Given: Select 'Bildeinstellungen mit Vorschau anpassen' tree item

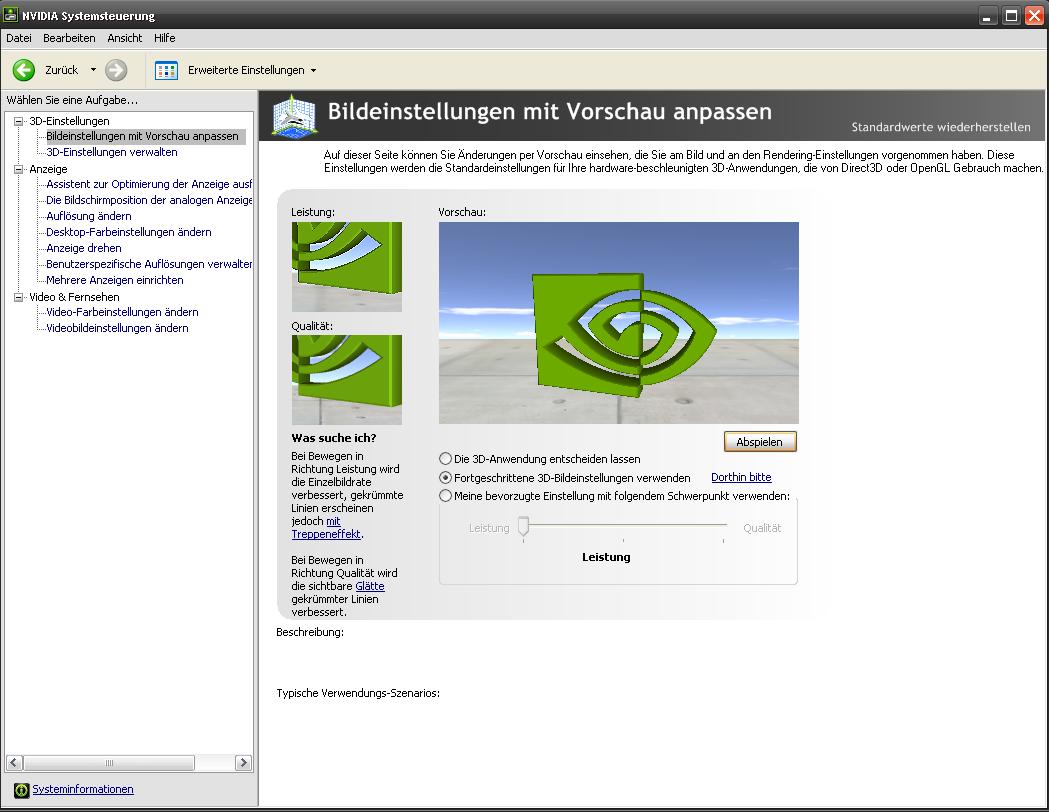Looking at the screenshot, I should [142, 136].
